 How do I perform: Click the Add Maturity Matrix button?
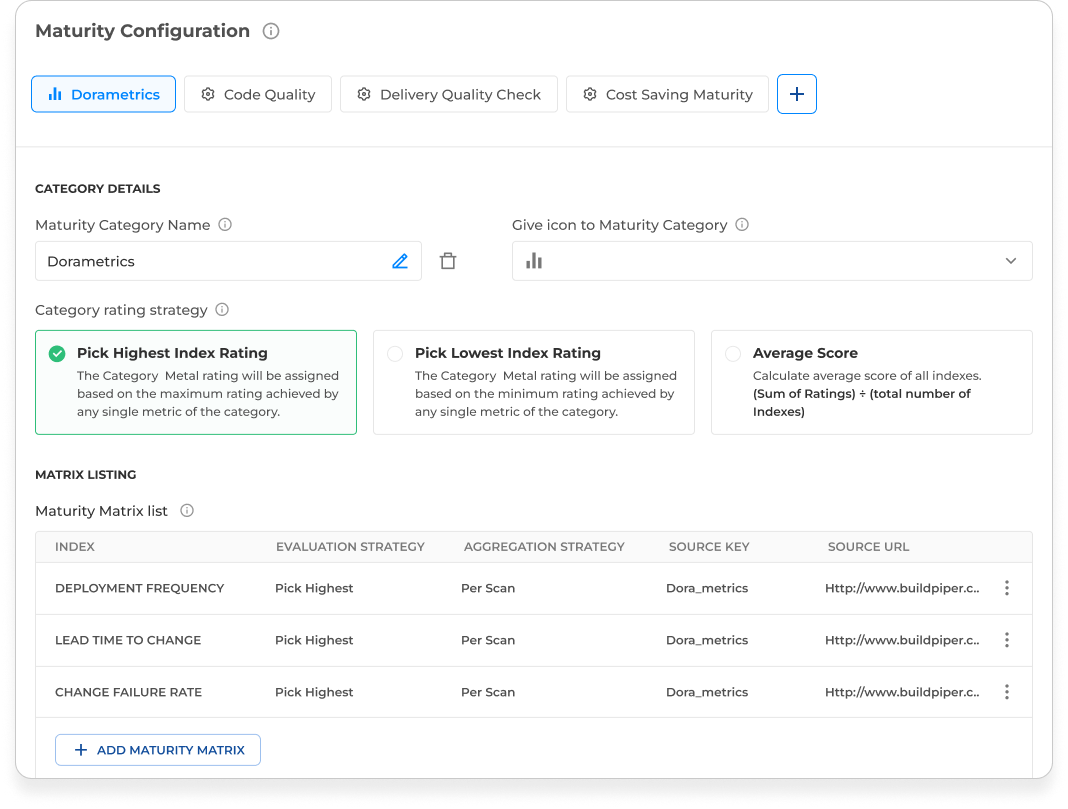pos(158,750)
